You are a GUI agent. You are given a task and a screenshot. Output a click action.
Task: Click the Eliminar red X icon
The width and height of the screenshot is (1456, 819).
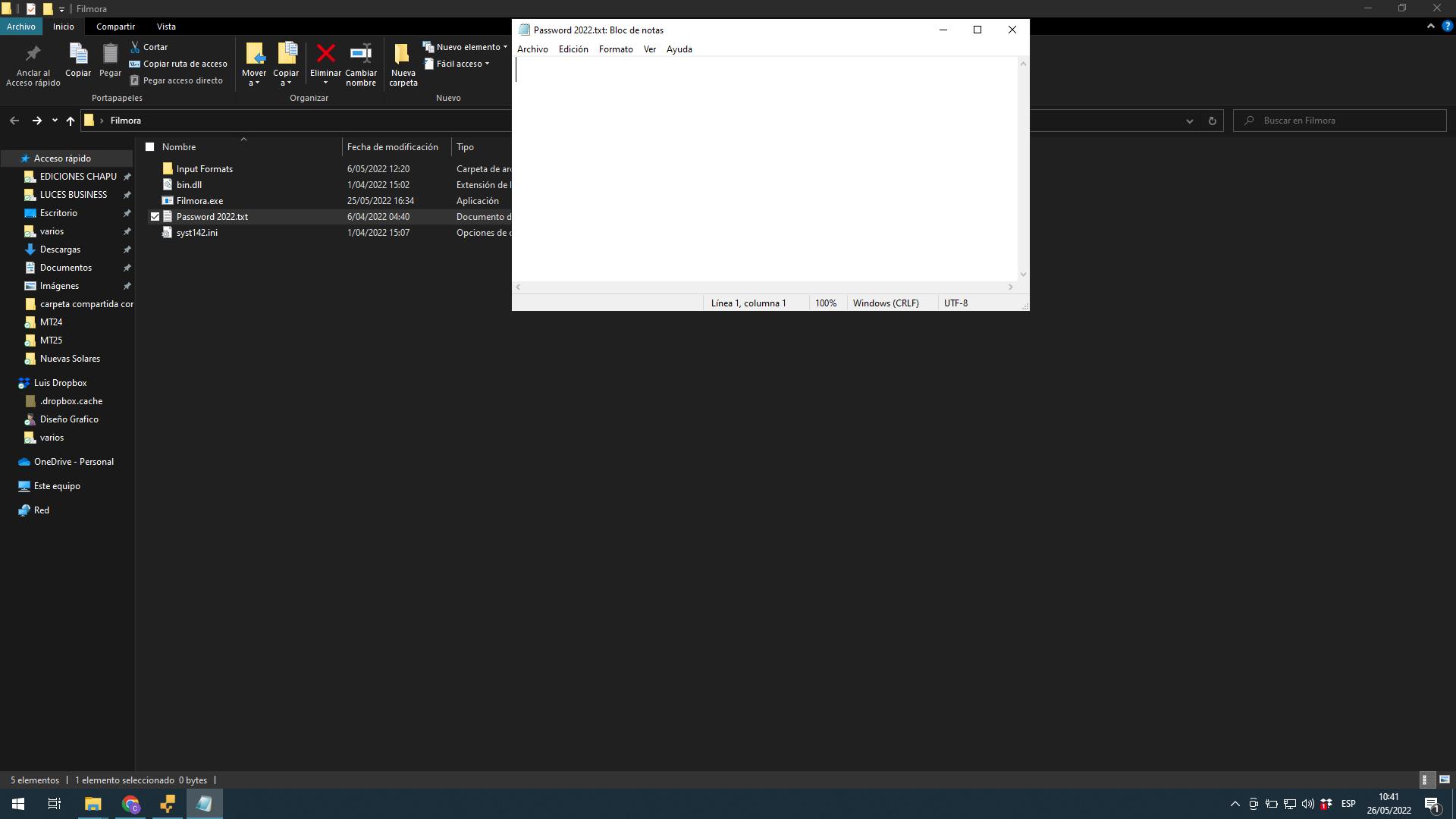coord(326,54)
